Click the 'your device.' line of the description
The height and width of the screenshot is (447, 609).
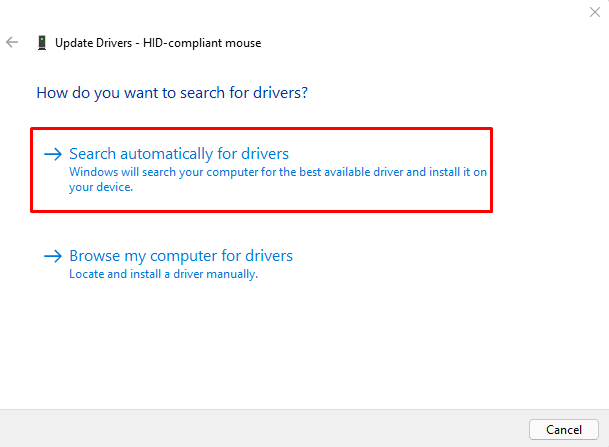click(100, 187)
